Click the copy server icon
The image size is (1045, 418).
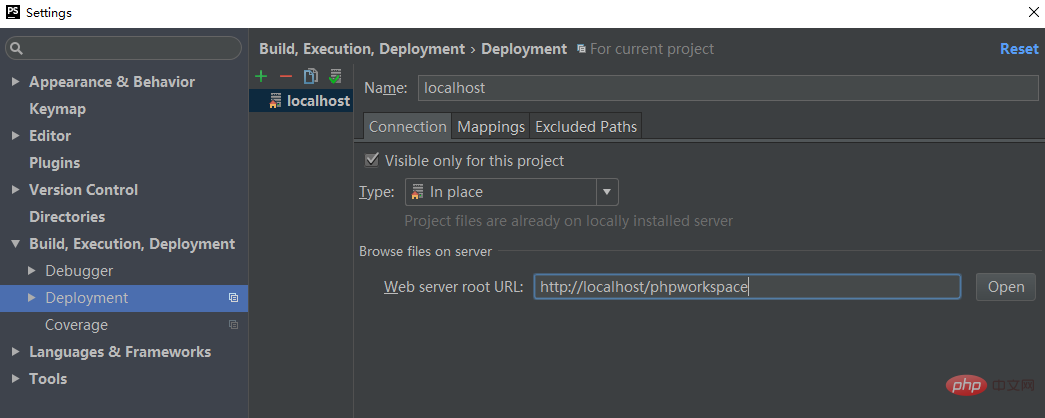(x=311, y=76)
